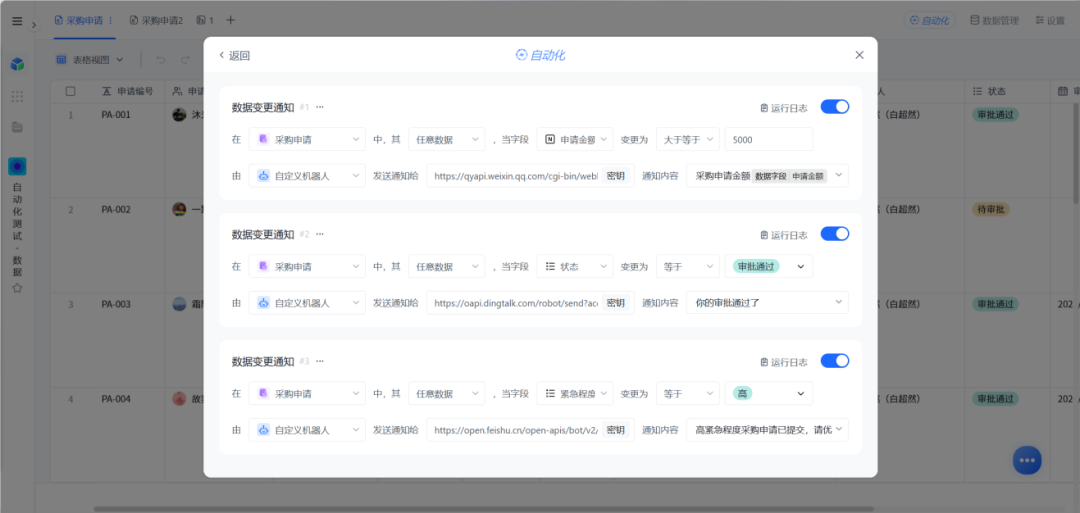Open the 紧急程度 field dropdown in rule #3

point(574,393)
